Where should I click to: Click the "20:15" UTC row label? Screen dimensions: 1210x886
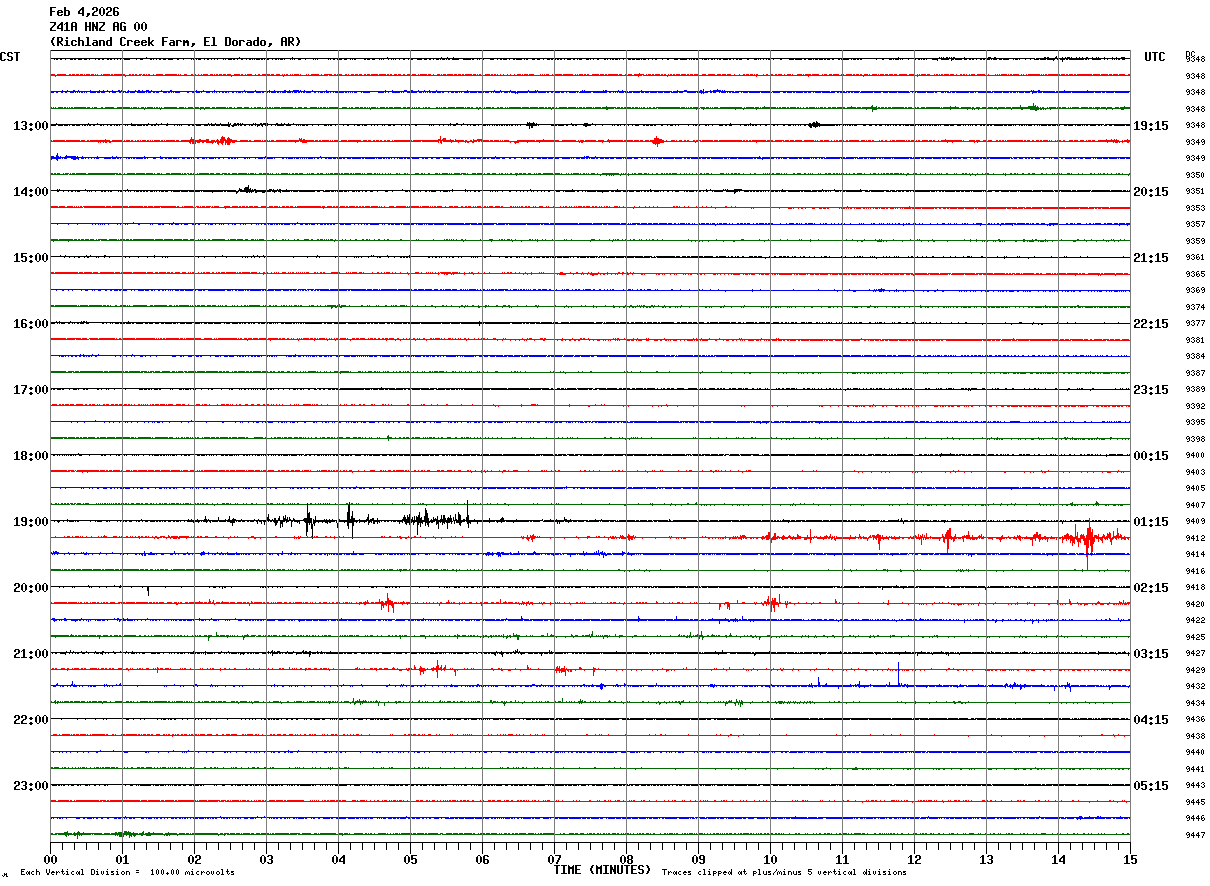pyautogui.click(x=1151, y=192)
